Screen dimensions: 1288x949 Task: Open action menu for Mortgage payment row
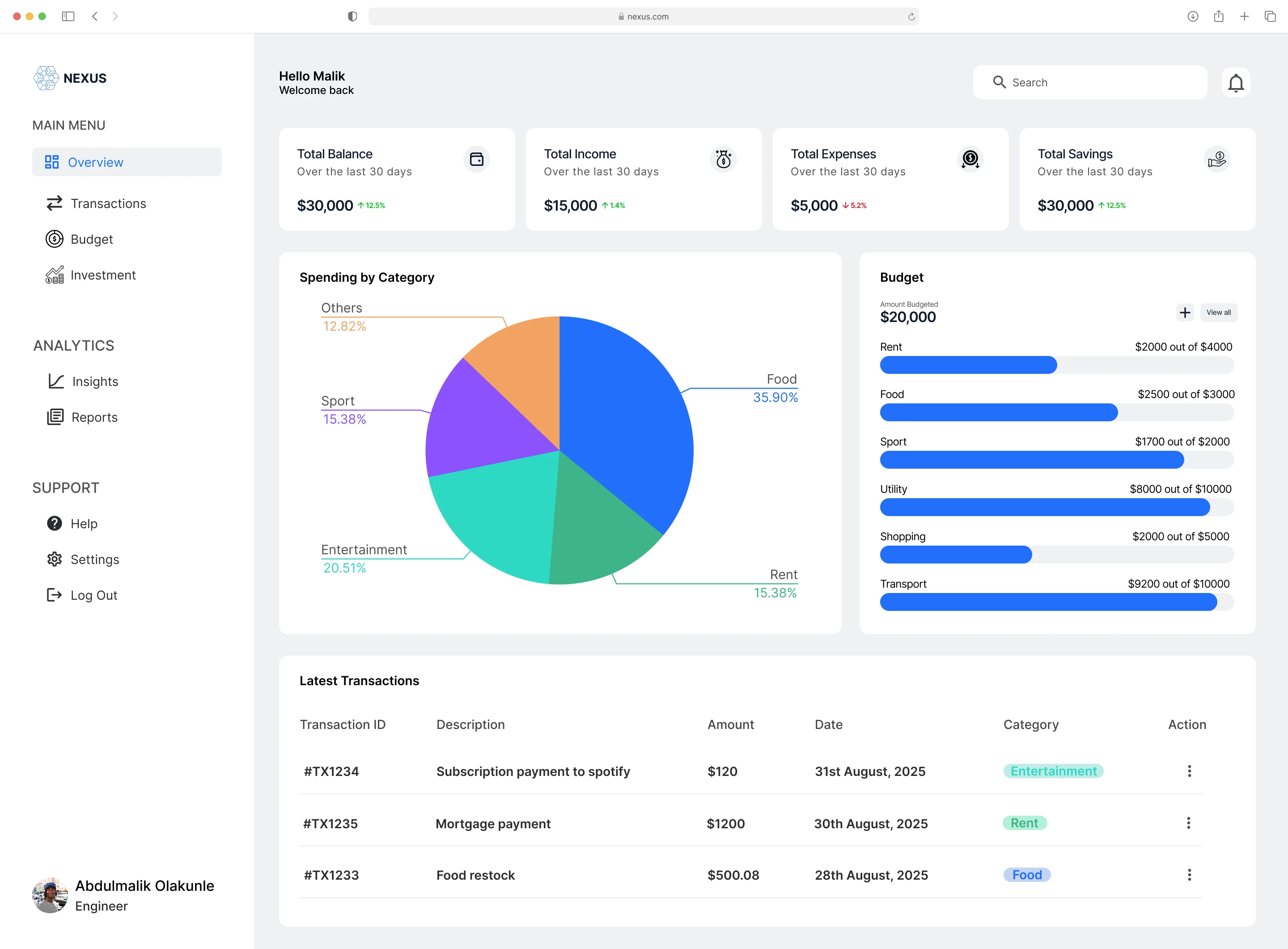[x=1188, y=822]
